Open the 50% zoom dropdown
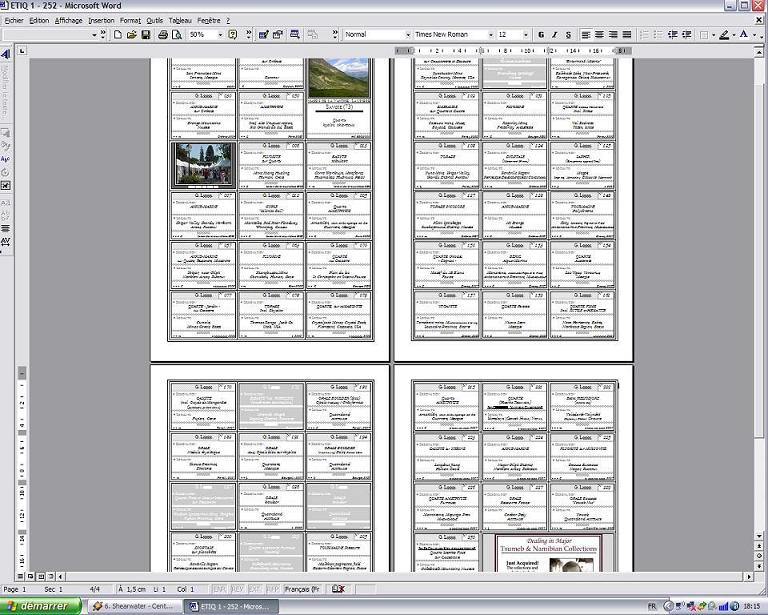Viewport: 768px width, 615px height. tap(218, 35)
